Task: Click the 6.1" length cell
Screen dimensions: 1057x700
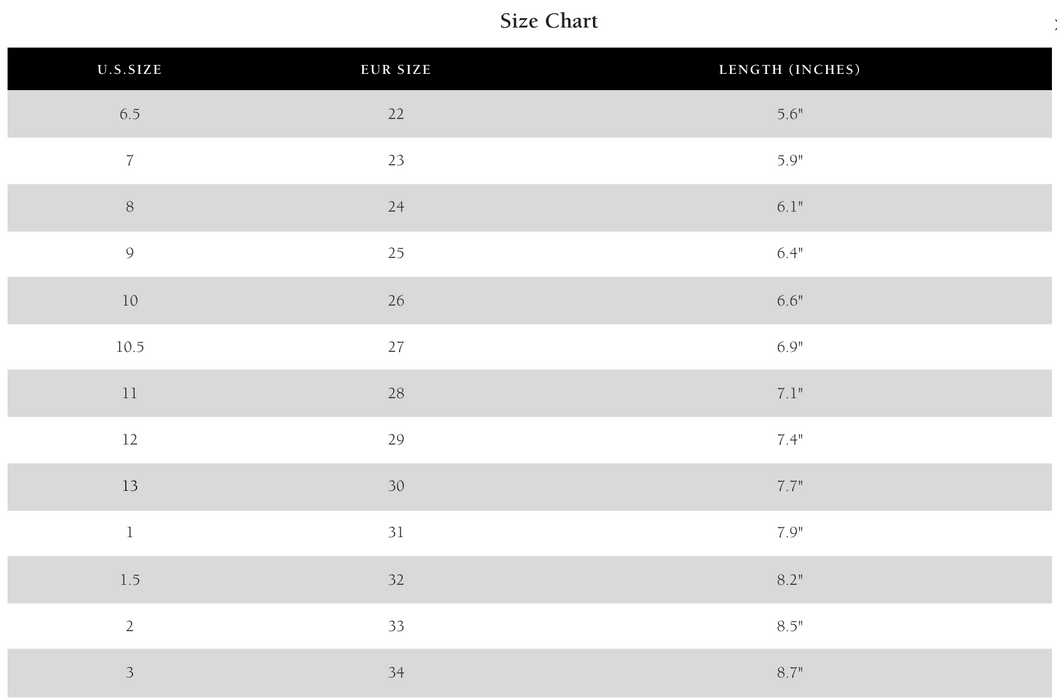Action: click(789, 207)
